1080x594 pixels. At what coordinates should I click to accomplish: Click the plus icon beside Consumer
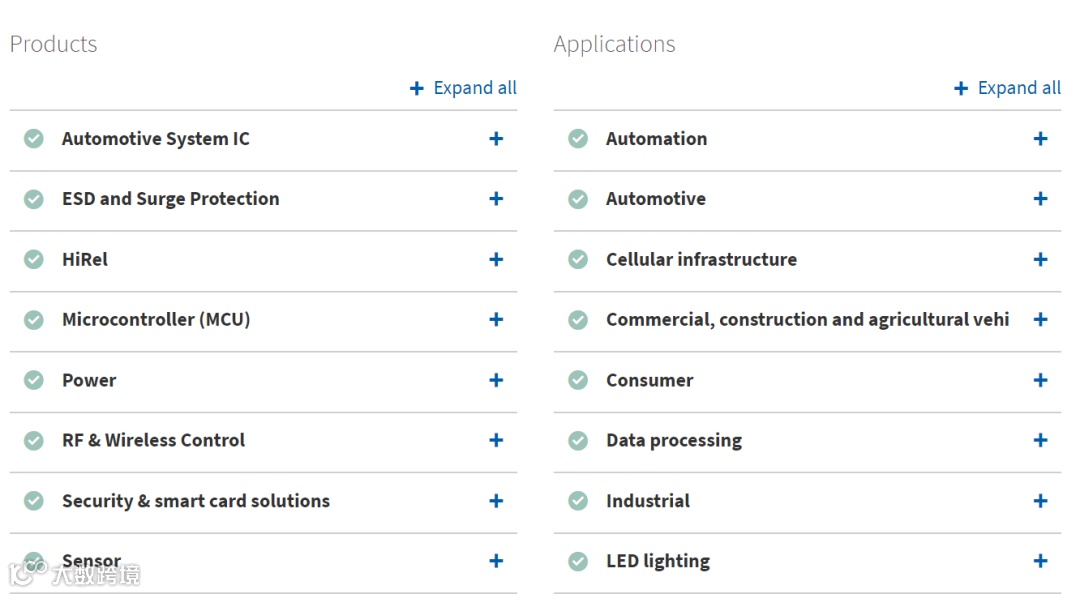pyautogui.click(x=1040, y=380)
